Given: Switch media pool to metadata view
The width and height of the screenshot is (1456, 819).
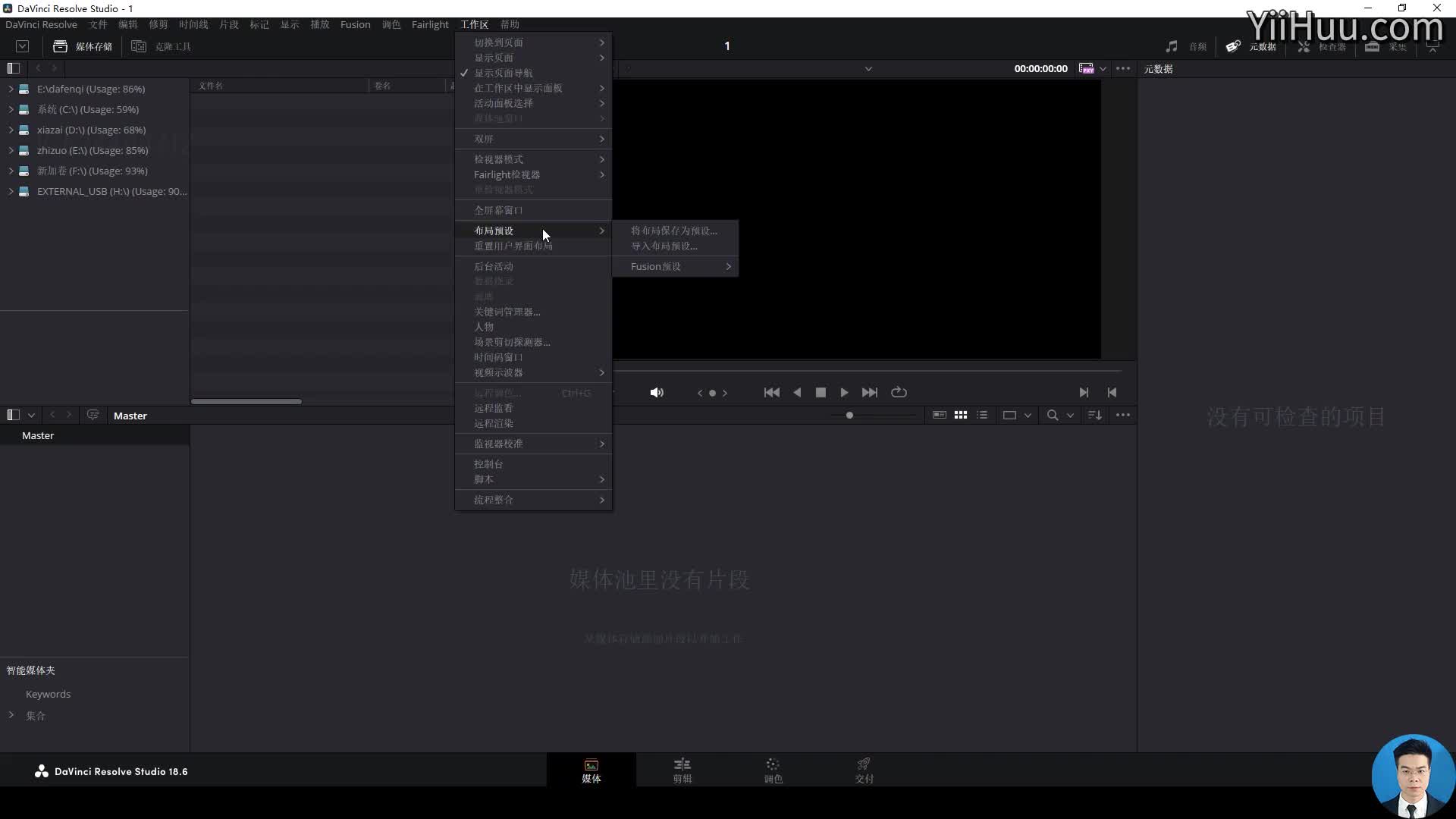Looking at the screenshot, I should [939, 415].
